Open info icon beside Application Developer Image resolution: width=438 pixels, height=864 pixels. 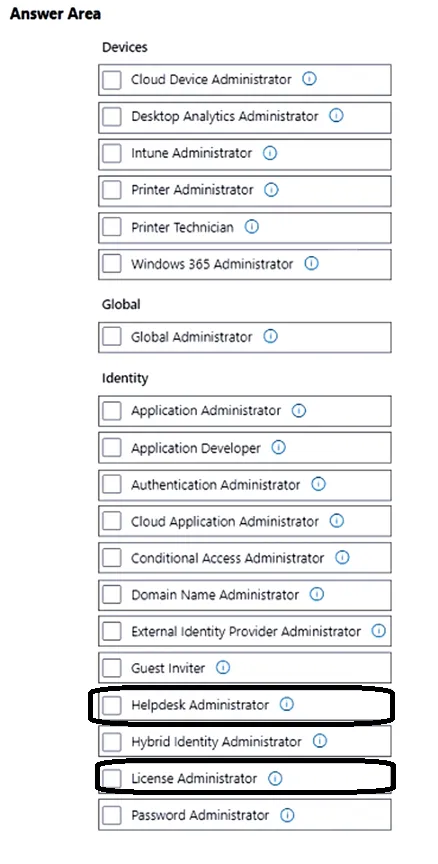tap(279, 447)
